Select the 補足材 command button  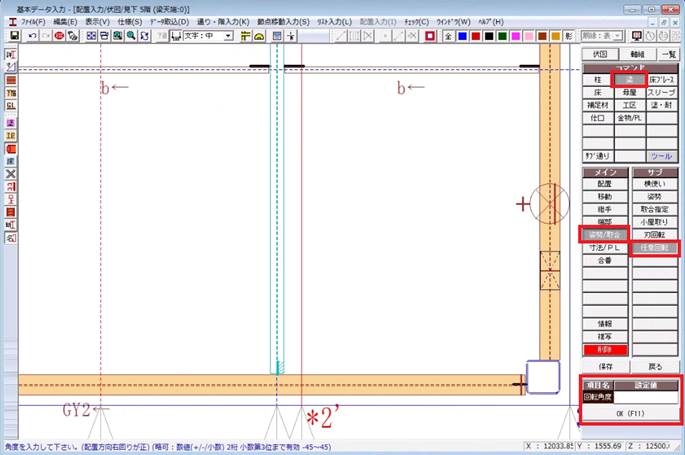coord(598,105)
